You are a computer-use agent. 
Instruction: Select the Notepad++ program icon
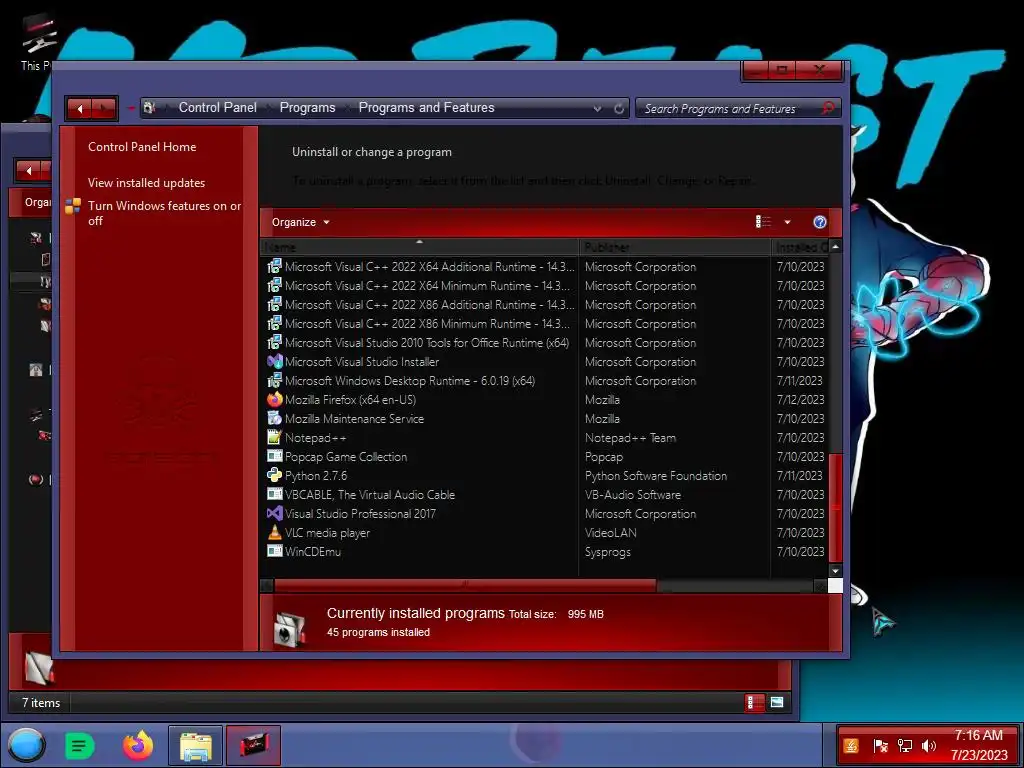coord(275,437)
